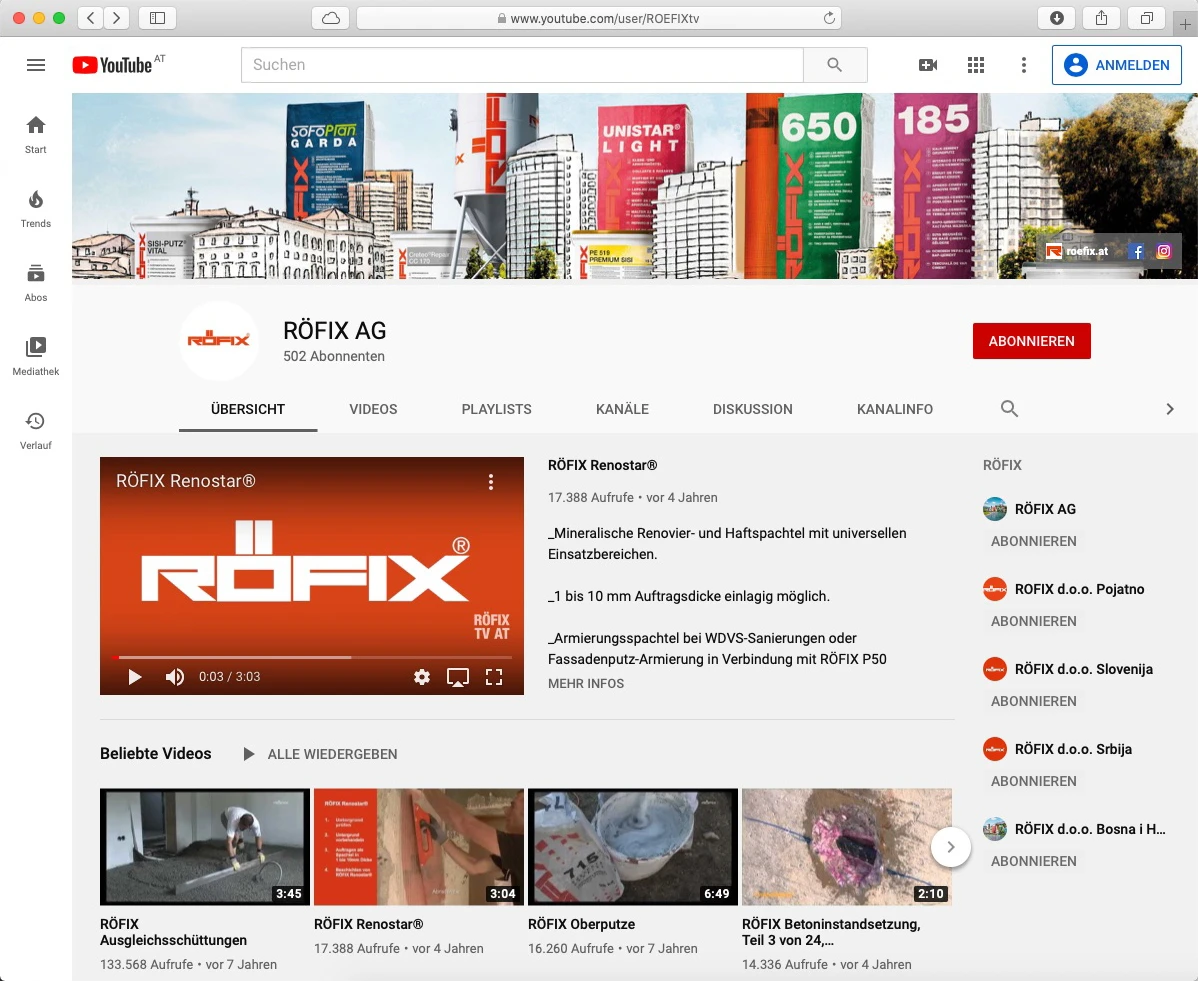1198x981 pixels.
Task: Toggle the Safari sidebar
Action: coord(157,18)
